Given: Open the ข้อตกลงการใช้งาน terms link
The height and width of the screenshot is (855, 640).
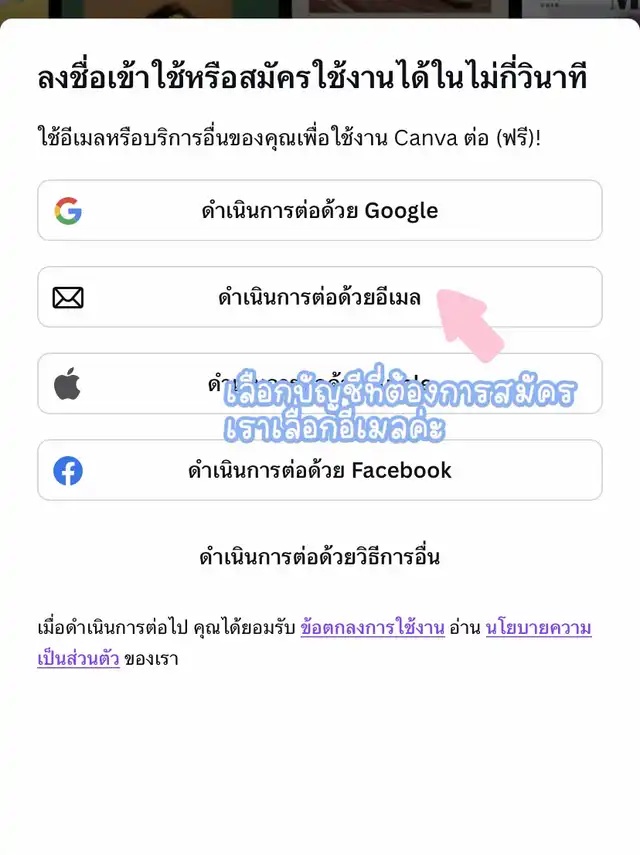Looking at the screenshot, I should click(372, 628).
